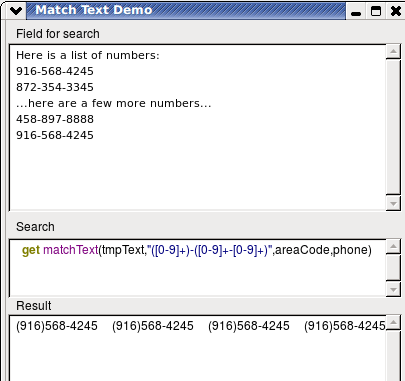
Task: Click up arrow of Result field scrollbar
Action: click(393, 322)
